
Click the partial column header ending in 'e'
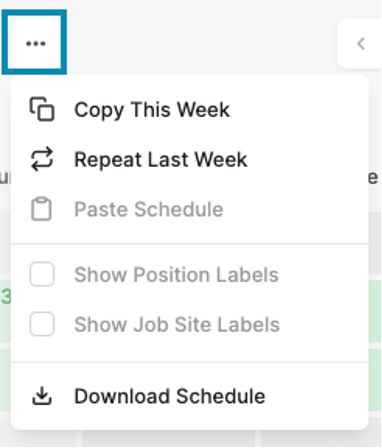(x=373, y=177)
